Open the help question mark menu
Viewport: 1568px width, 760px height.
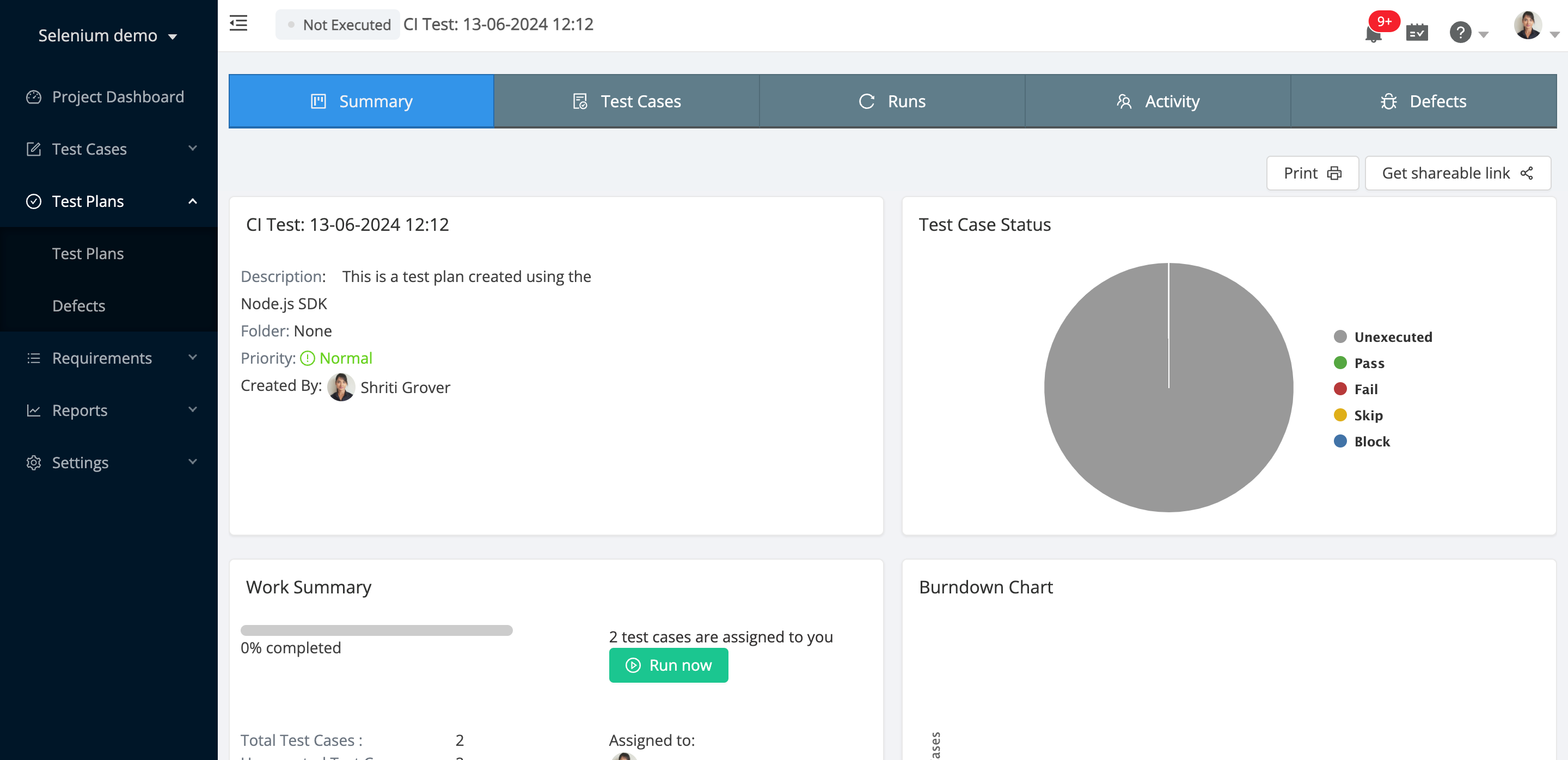pos(1460,32)
